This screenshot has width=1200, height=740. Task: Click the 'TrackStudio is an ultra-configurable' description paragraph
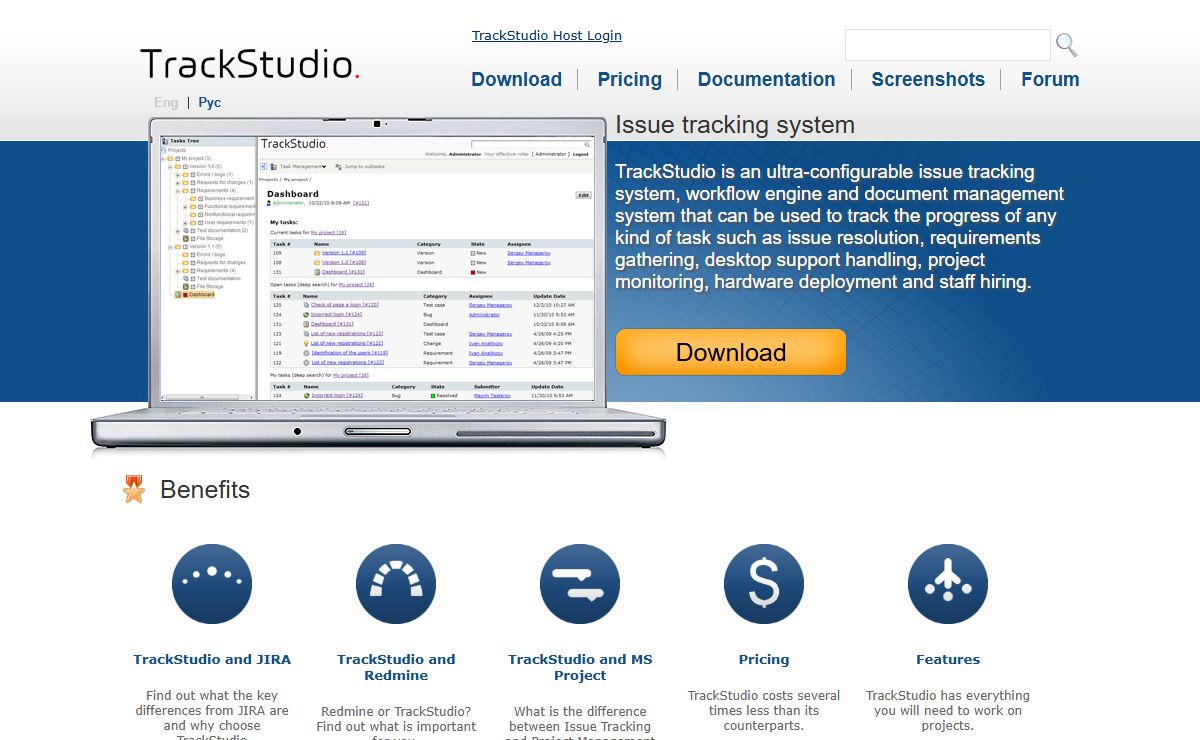(x=840, y=227)
